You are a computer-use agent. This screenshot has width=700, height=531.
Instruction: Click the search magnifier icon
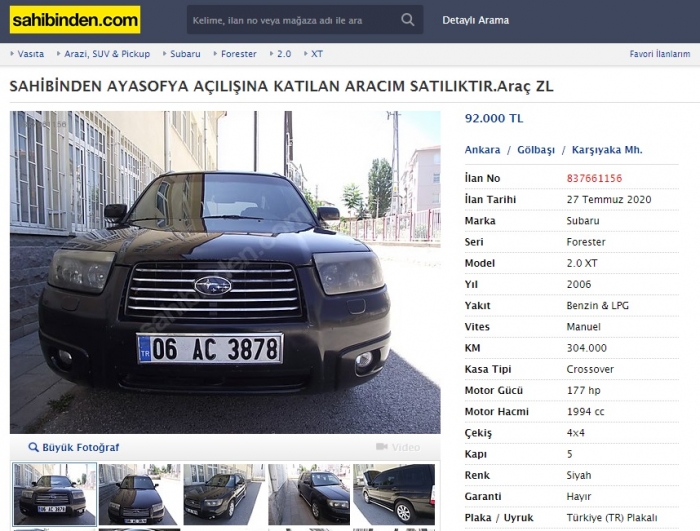point(407,20)
